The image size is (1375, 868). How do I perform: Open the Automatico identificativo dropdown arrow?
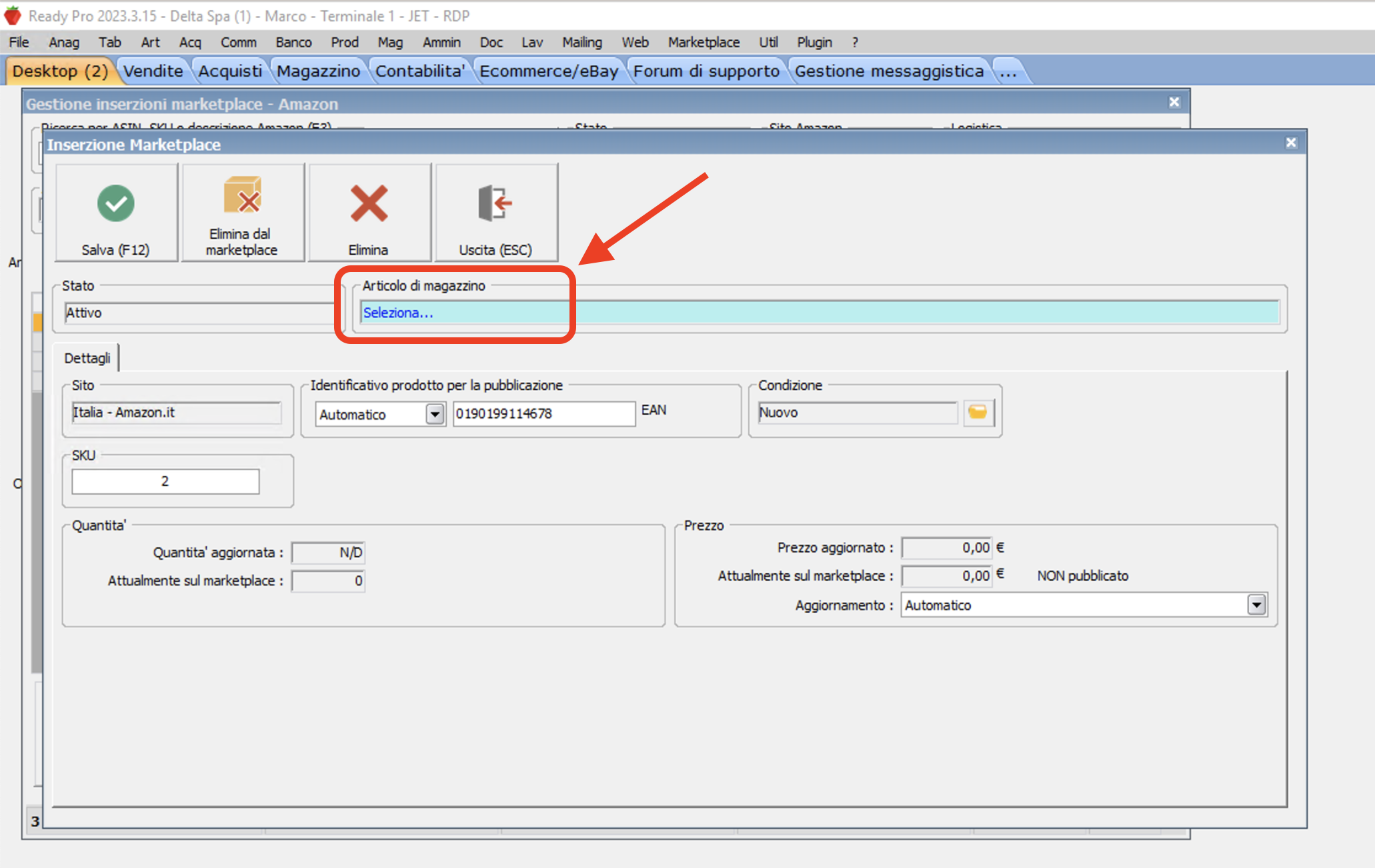tap(435, 414)
